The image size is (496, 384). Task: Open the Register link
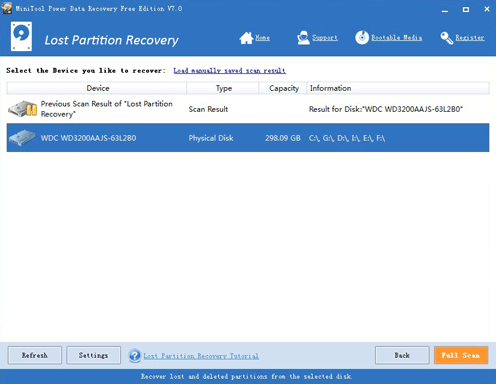(x=470, y=38)
